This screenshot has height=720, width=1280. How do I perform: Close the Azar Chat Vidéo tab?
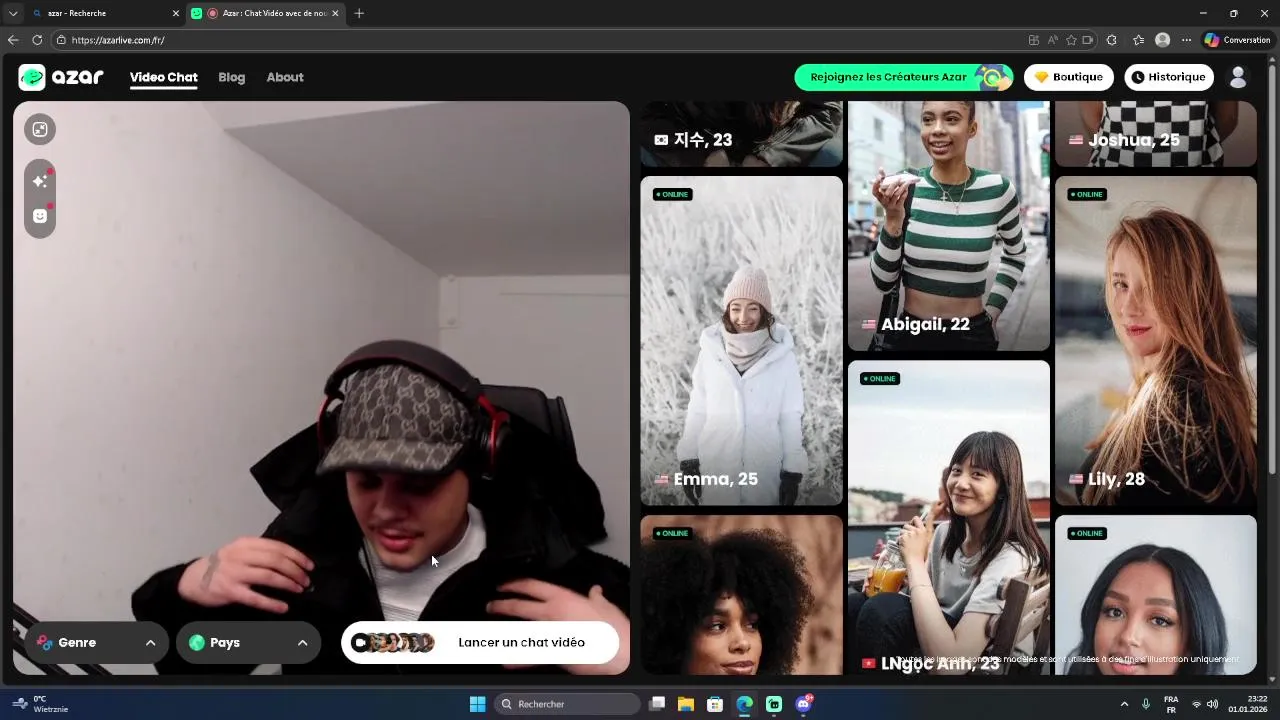coord(335,13)
